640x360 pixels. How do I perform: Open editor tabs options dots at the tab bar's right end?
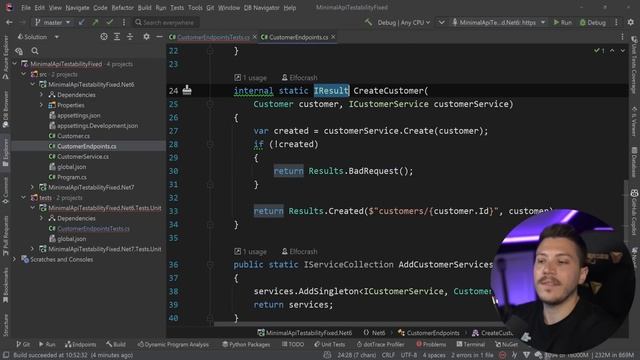click(x=622, y=37)
